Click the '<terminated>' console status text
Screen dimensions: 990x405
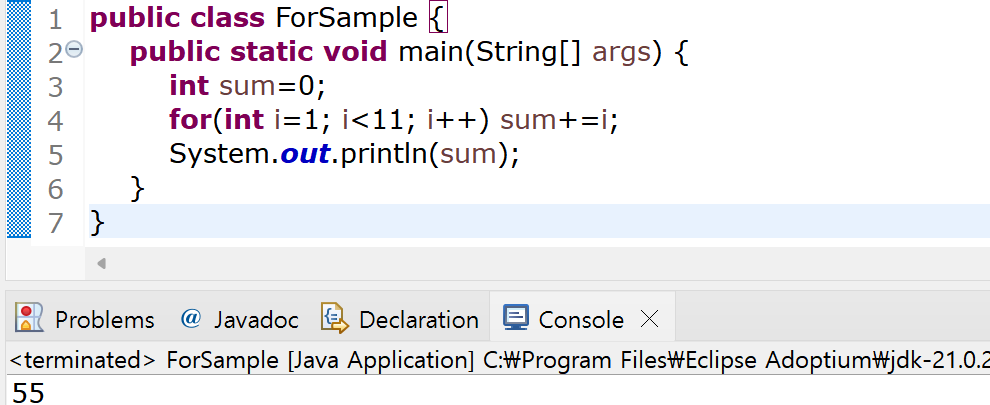click(x=83, y=361)
